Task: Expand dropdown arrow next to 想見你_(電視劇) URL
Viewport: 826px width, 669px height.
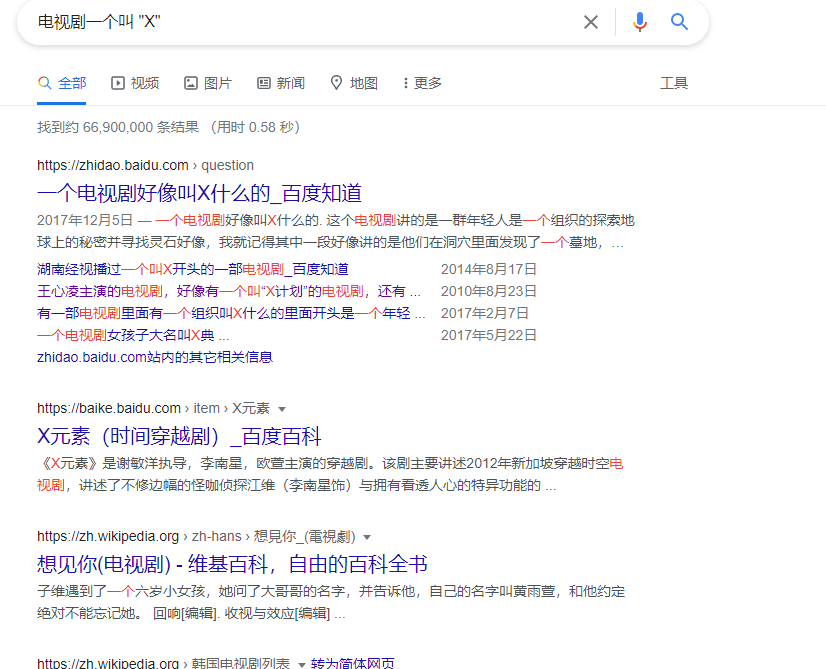Action: [x=367, y=537]
